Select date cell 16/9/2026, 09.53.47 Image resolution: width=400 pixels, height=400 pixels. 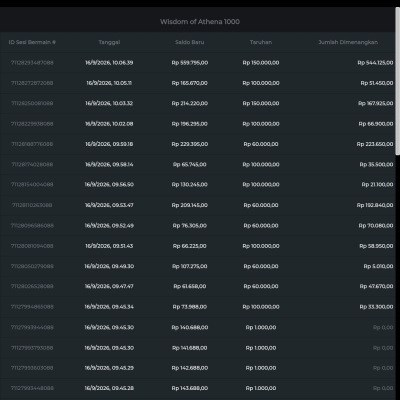tap(109, 205)
